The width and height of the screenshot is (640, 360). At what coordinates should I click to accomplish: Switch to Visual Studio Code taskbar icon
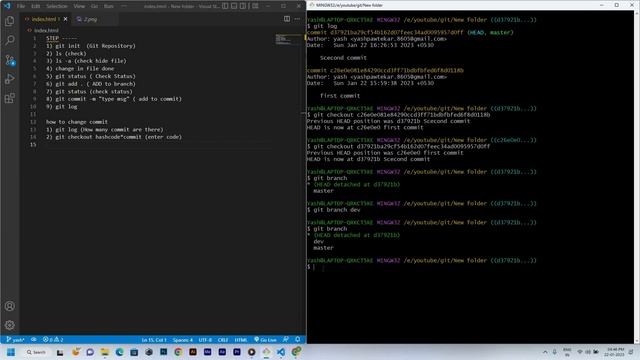(x=281, y=352)
